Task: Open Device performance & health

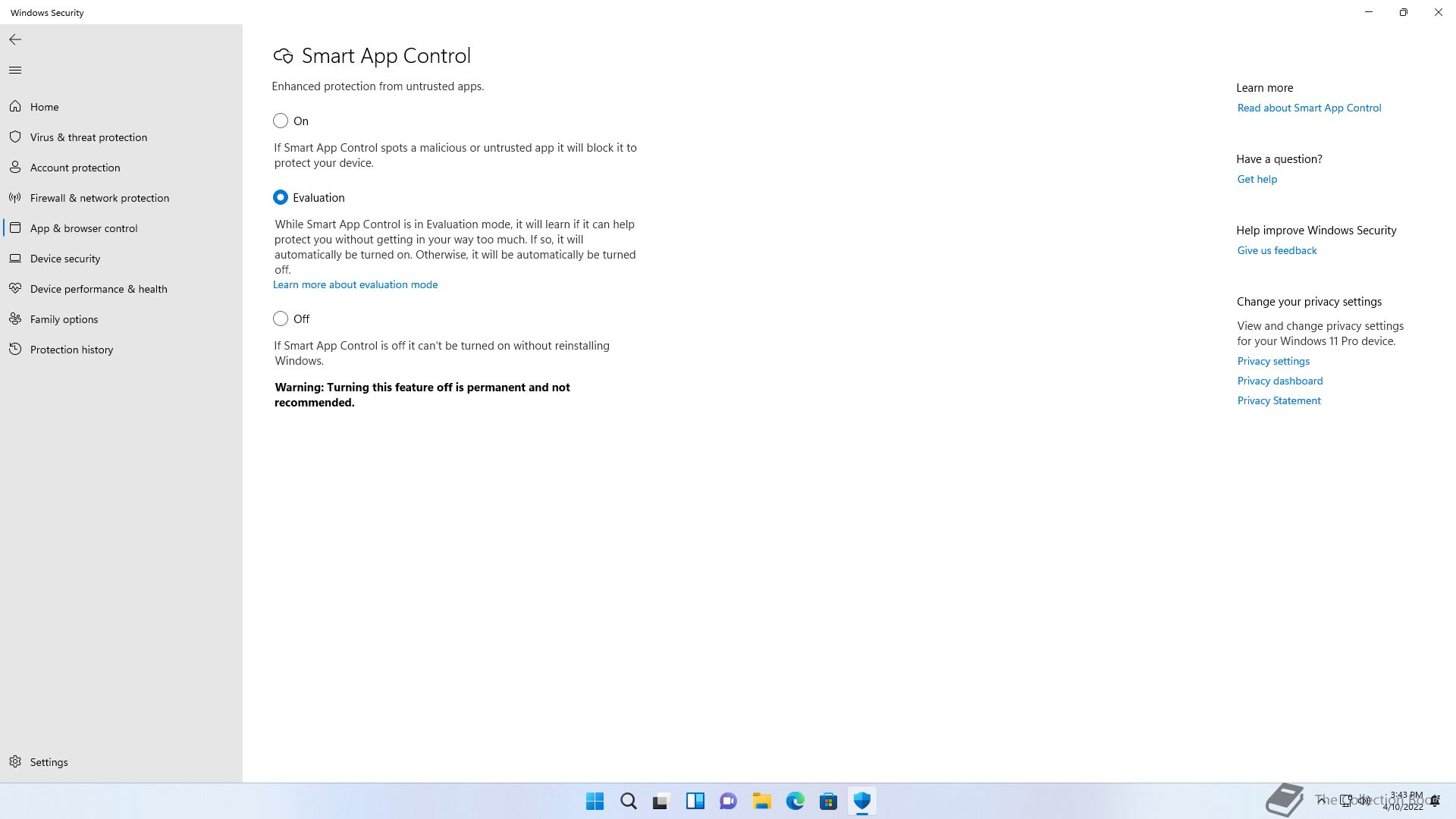Action: tap(121, 289)
